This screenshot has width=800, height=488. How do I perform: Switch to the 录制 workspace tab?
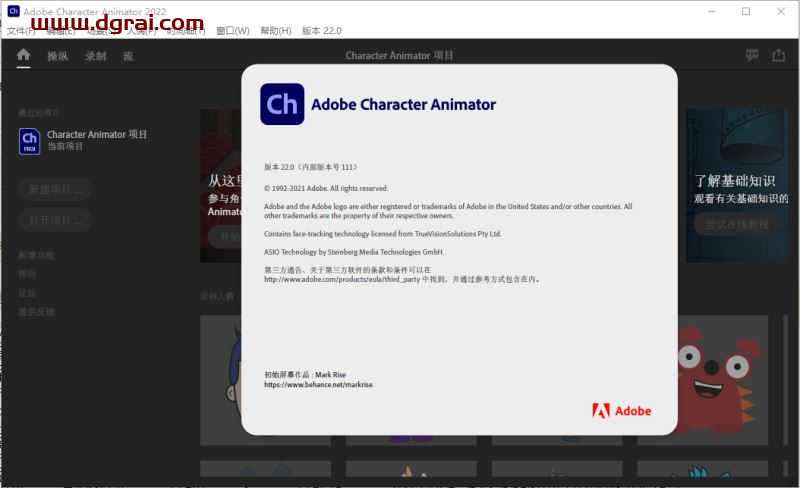point(95,56)
